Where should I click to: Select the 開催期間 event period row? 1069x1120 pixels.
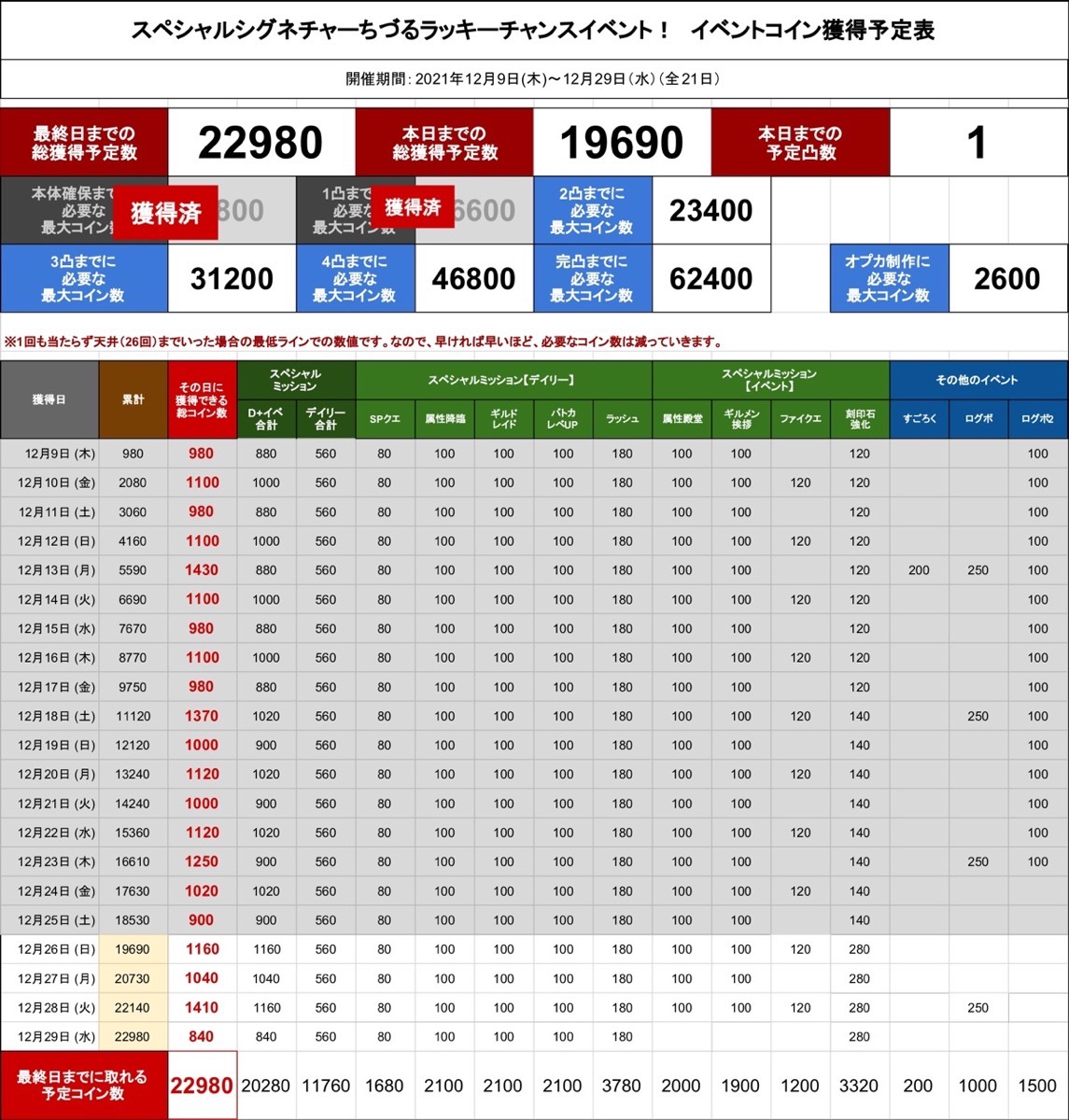point(533,79)
